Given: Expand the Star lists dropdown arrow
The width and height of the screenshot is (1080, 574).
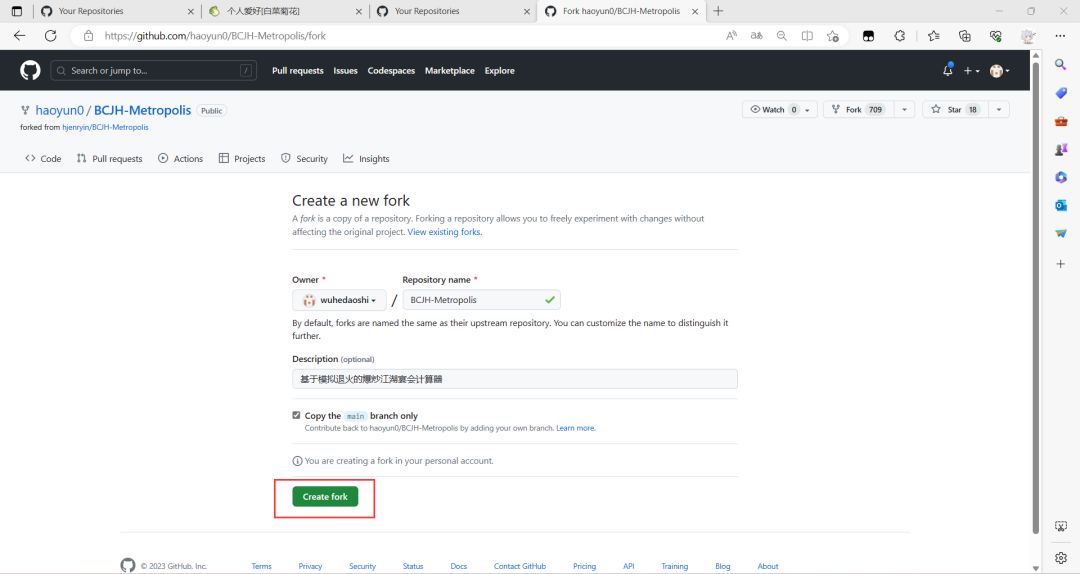Looking at the screenshot, I should 999,110.
